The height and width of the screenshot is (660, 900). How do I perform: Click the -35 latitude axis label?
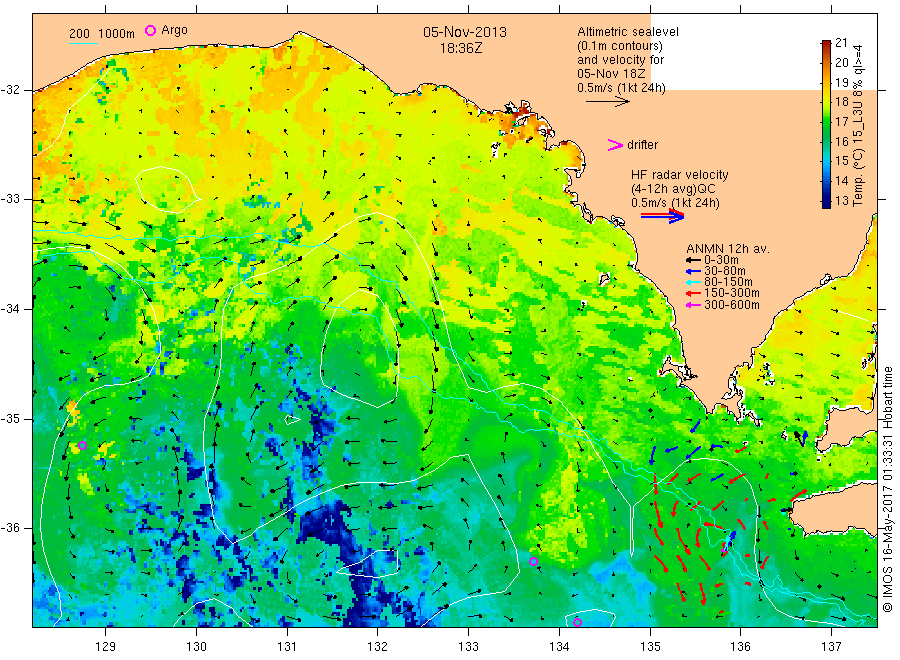tap(9, 418)
